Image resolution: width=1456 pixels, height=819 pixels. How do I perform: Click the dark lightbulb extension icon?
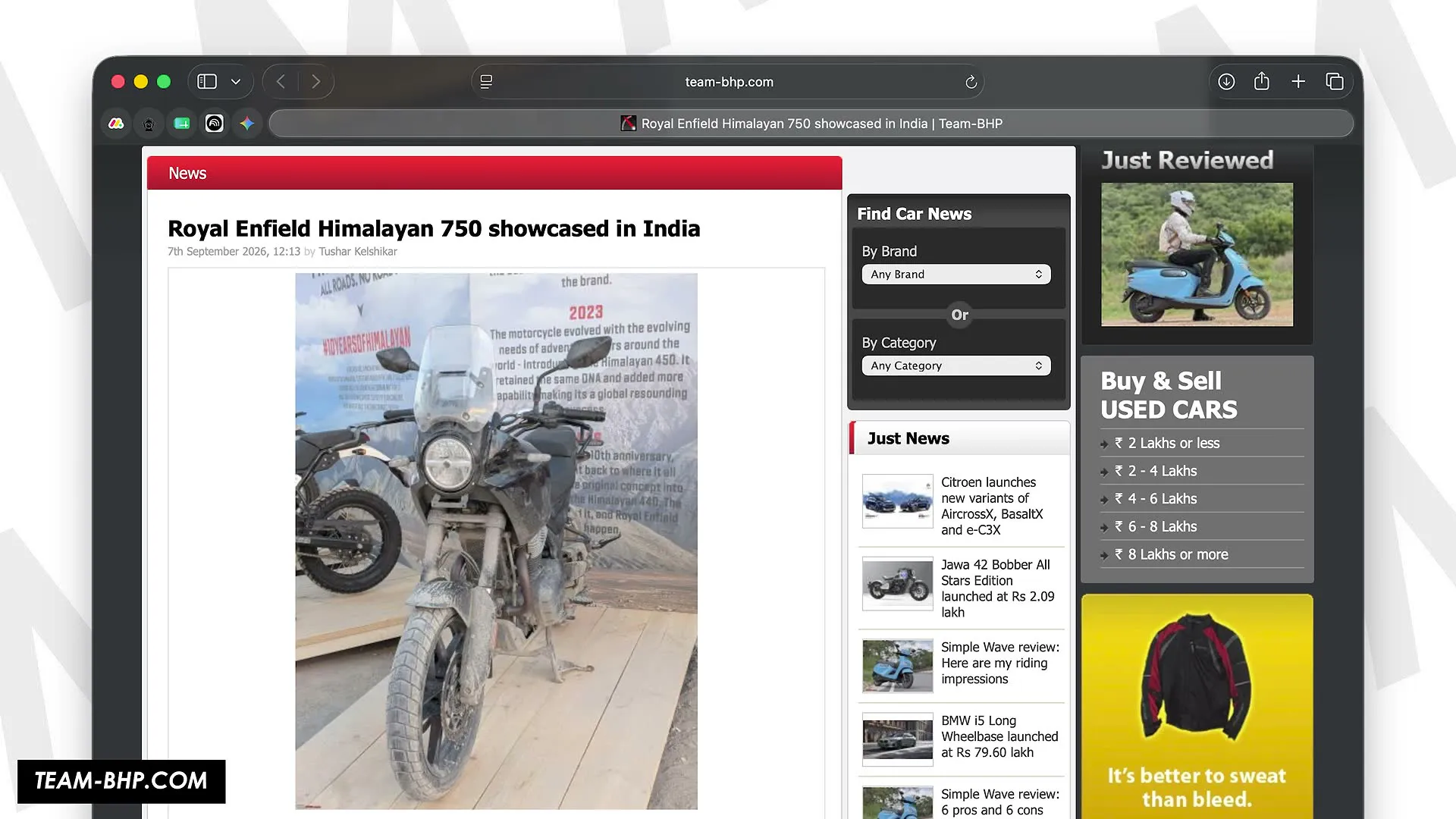coord(149,124)
